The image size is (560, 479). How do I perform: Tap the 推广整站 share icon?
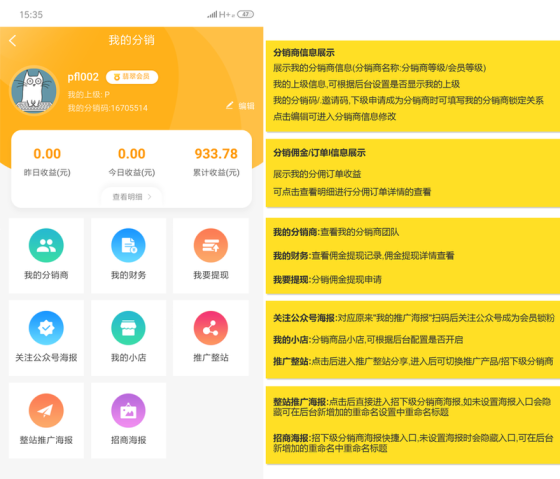pos(211,328)
